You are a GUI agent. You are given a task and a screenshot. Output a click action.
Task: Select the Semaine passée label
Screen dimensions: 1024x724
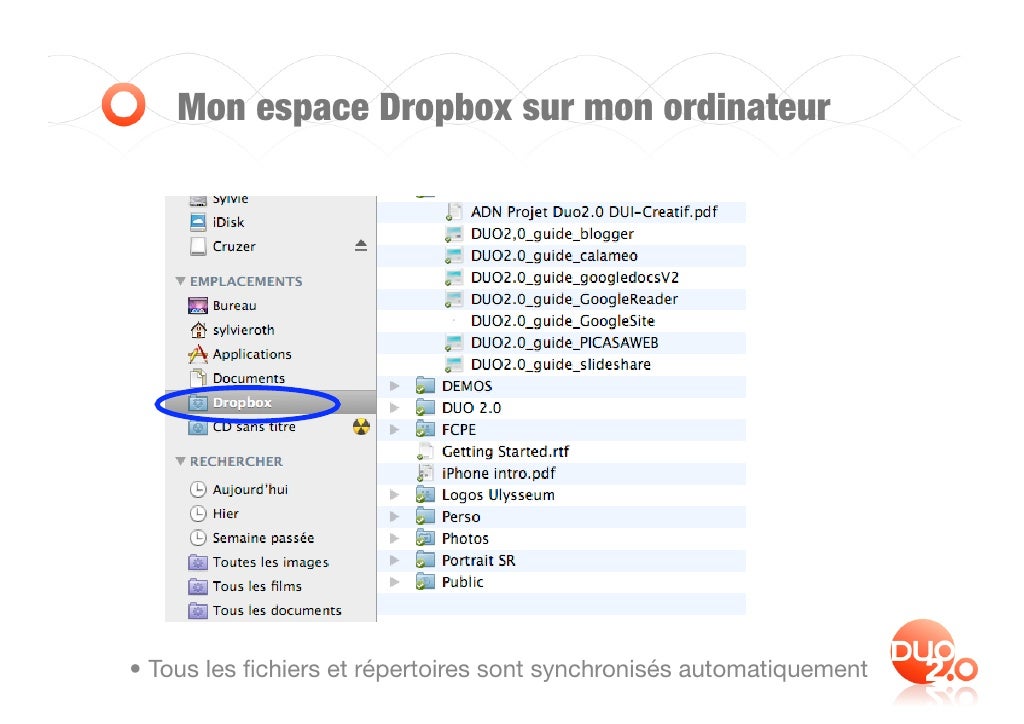[263, 538]
